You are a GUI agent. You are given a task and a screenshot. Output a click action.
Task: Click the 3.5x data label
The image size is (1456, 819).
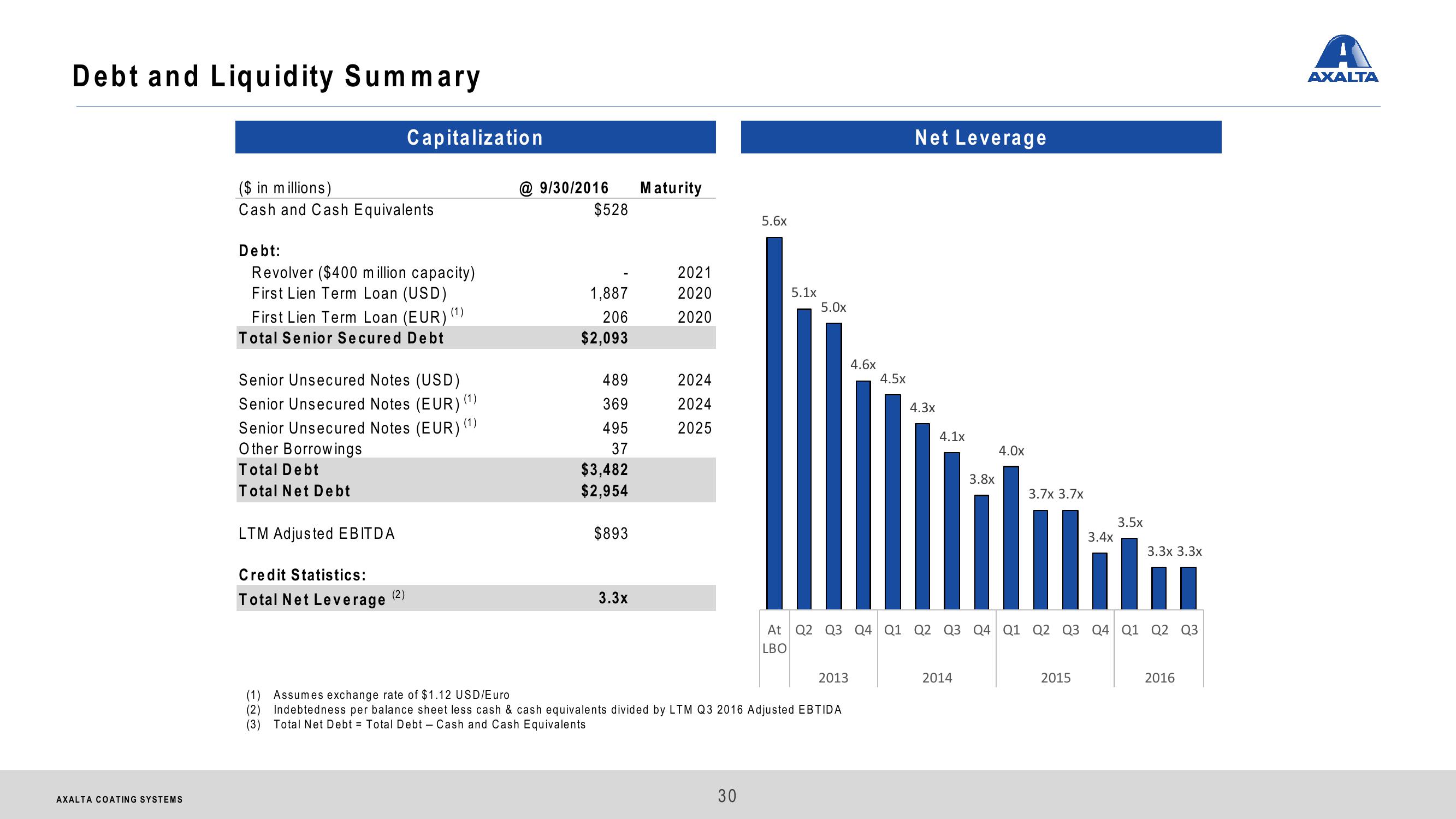(x=1130, y=523)
